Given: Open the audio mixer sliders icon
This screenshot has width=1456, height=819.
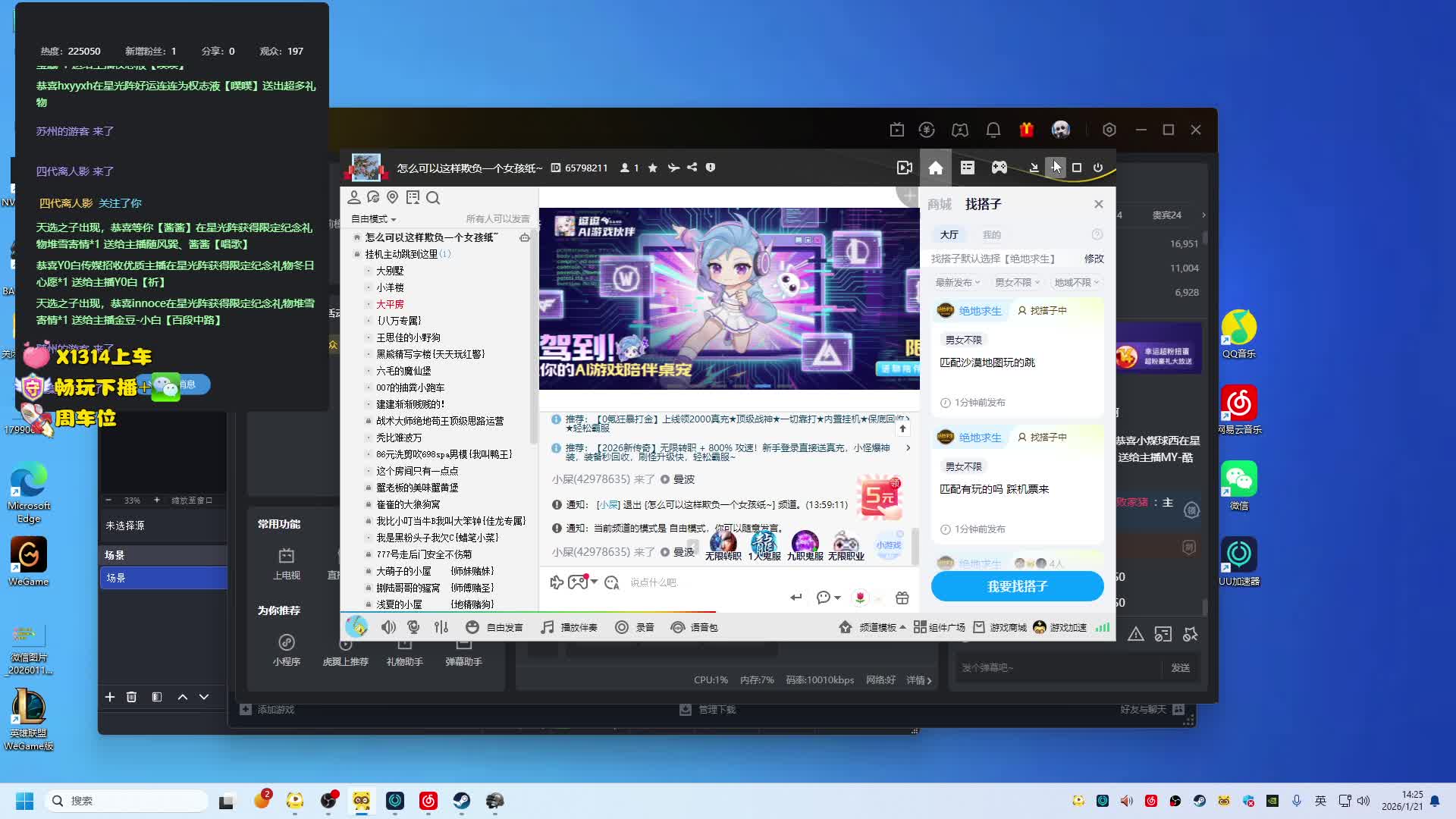Looking at the screenshot, I should (441, 627).
